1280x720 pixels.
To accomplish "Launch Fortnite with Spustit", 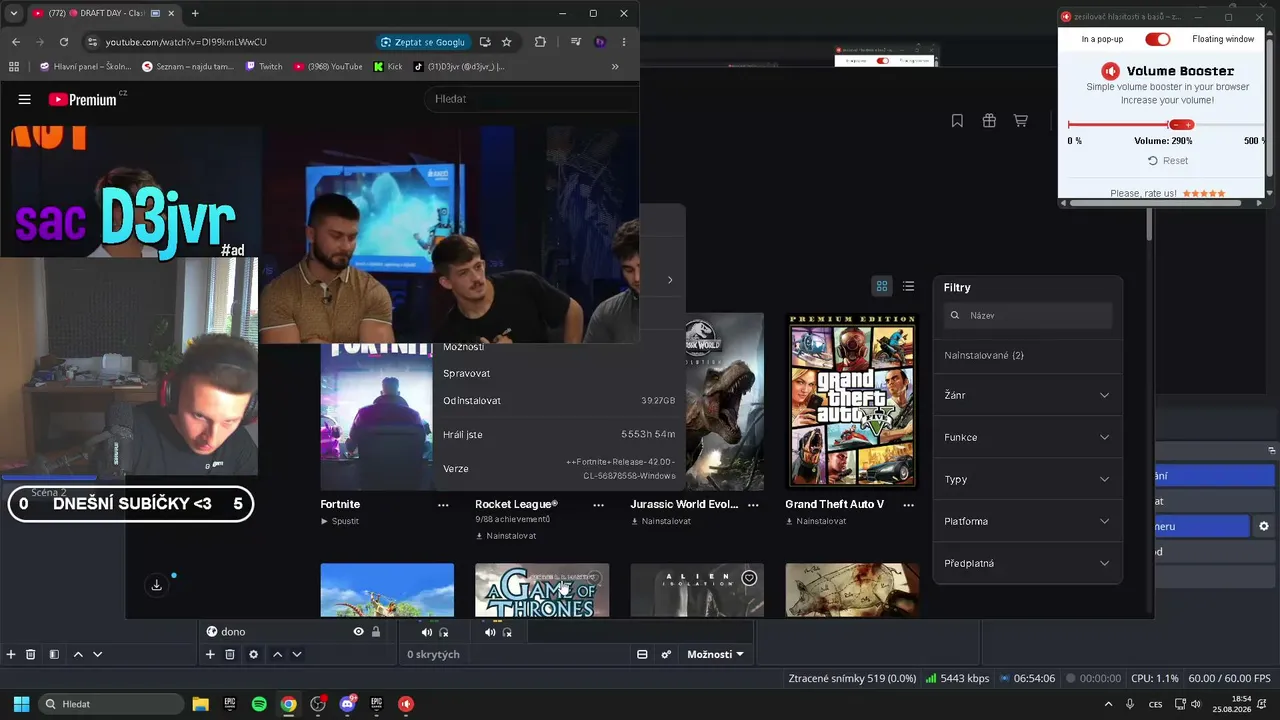I will [340, 521].
